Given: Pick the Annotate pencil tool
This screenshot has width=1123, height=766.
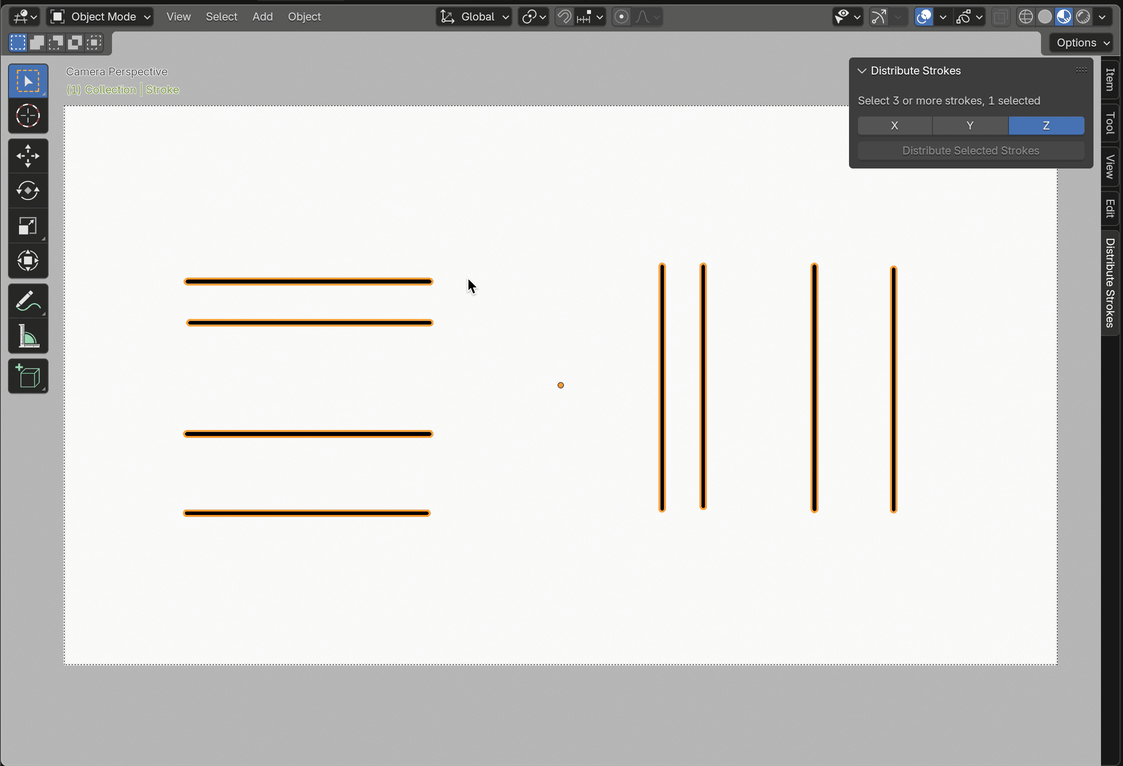Looking at the screenshot, I should [28, 301].
